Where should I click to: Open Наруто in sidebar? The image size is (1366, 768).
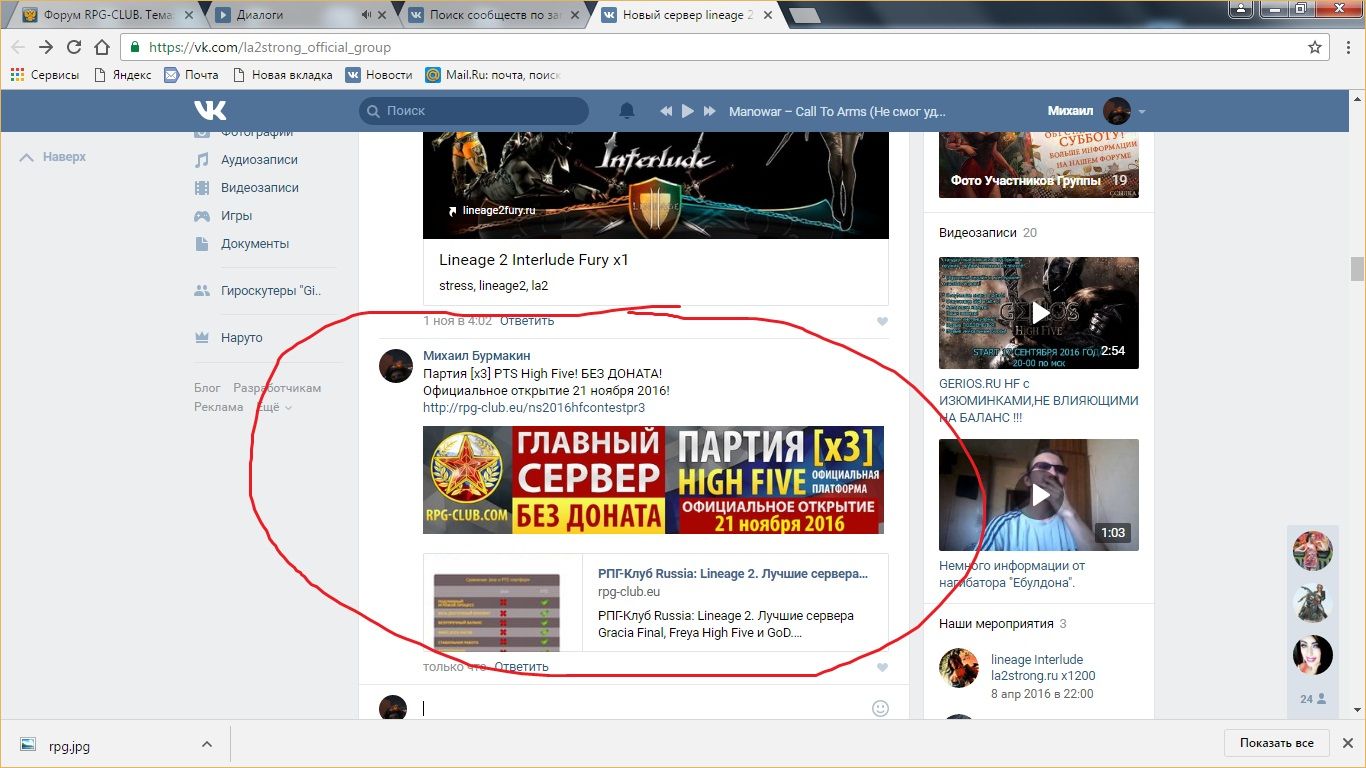coord(241,337)
